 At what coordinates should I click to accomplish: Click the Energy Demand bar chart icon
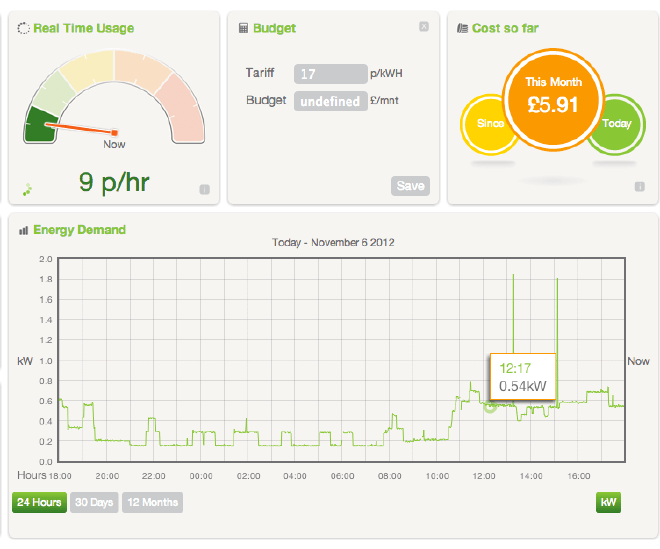click(x=23, y=230)
